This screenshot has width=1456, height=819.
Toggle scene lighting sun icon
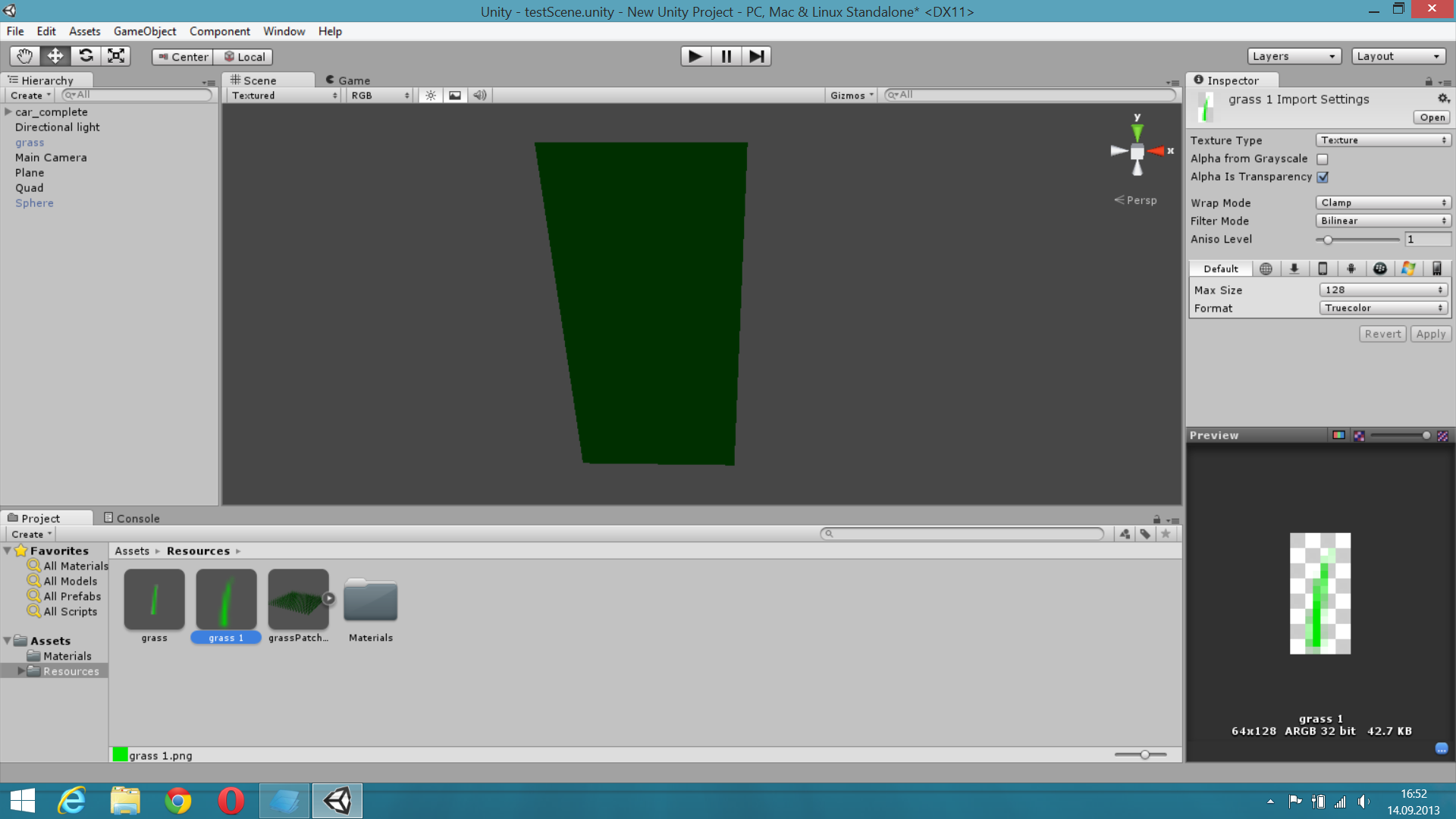click(431, 96)
